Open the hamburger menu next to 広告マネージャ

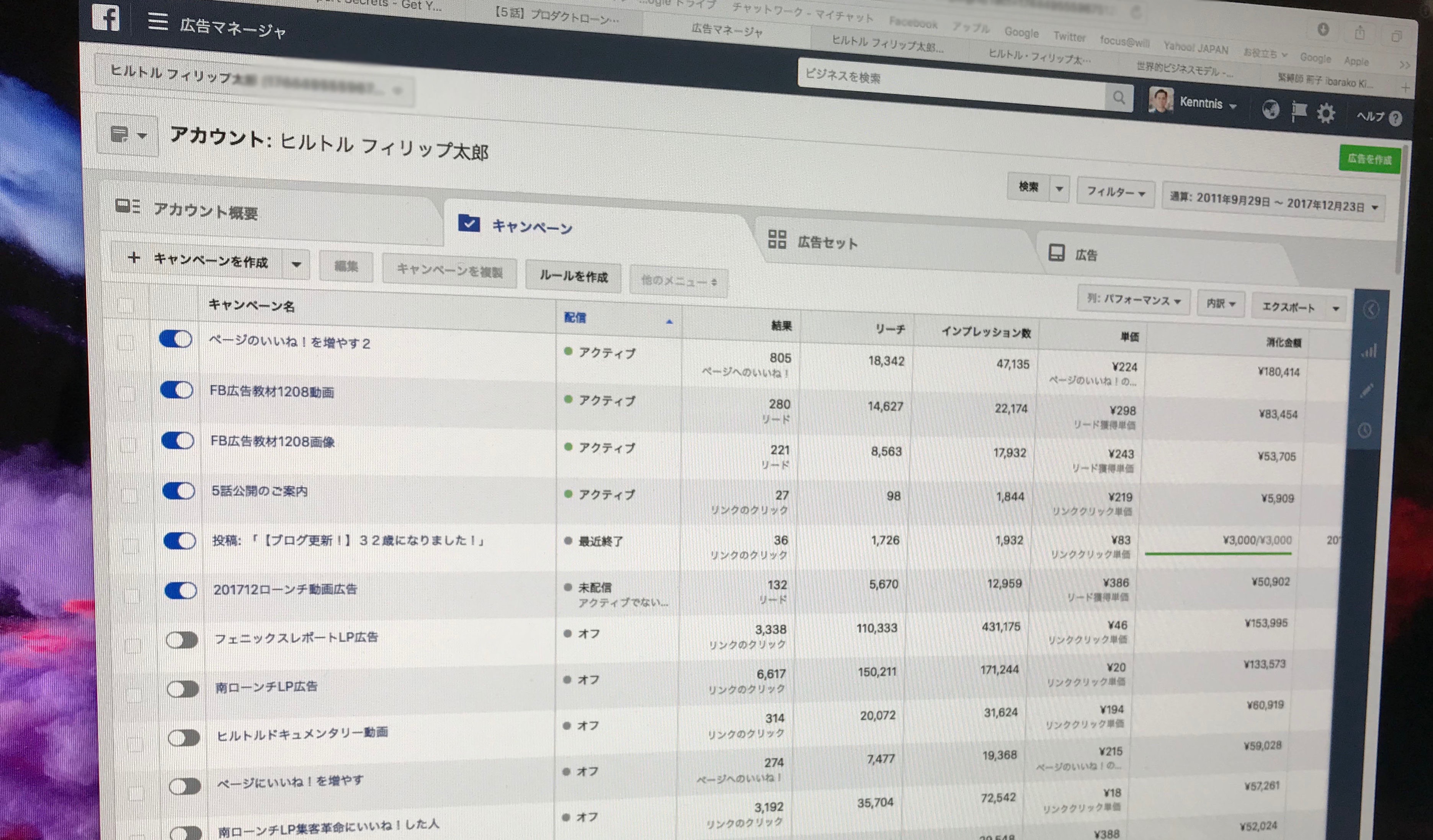click(x=157, y=21)
